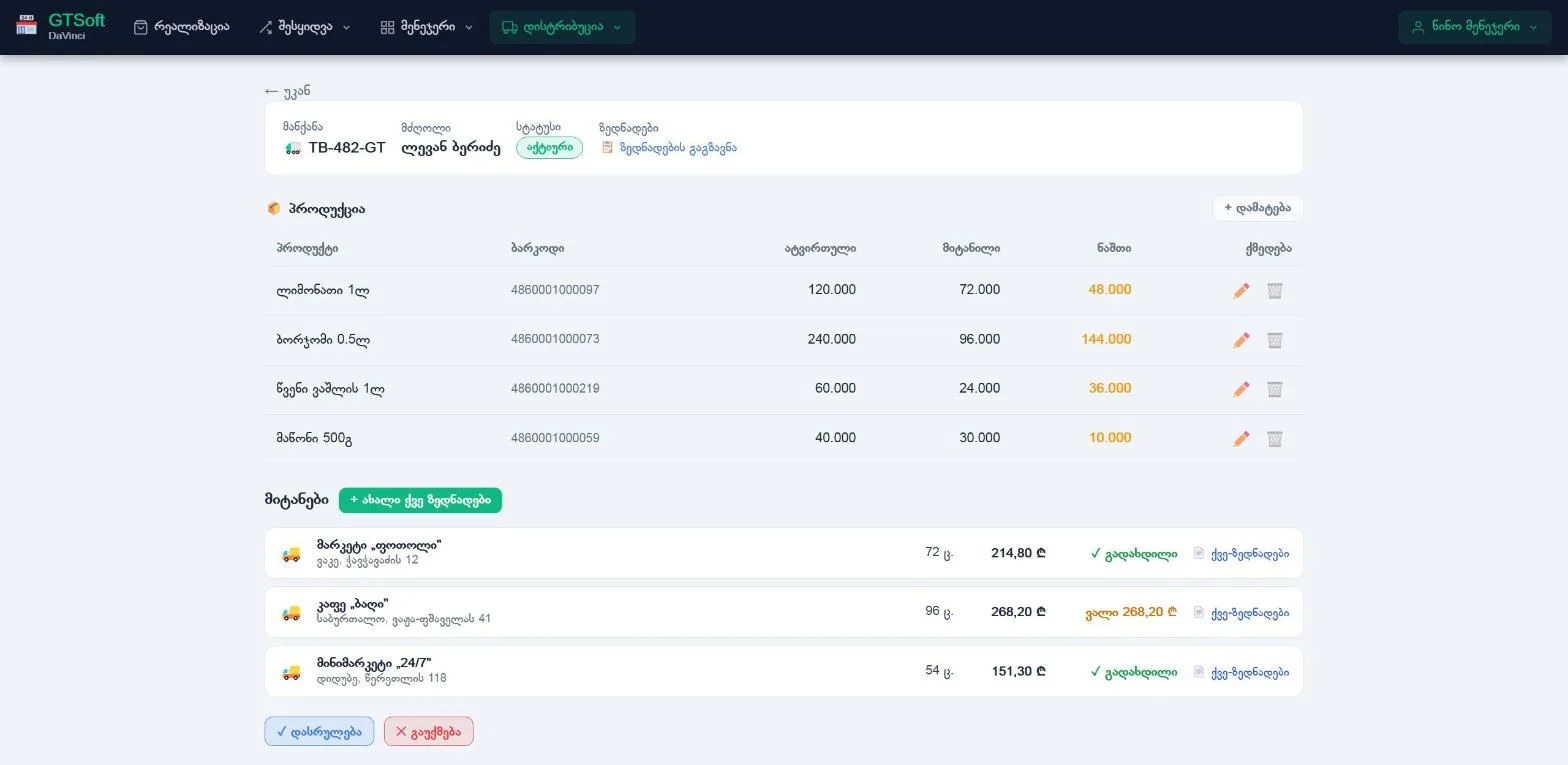The width and height of the screenshot is (1568, 765).
Task: Click the truck icon of მინიმარკეტი „24/7"
Action: pyautogui.click(x=291, y=672)
